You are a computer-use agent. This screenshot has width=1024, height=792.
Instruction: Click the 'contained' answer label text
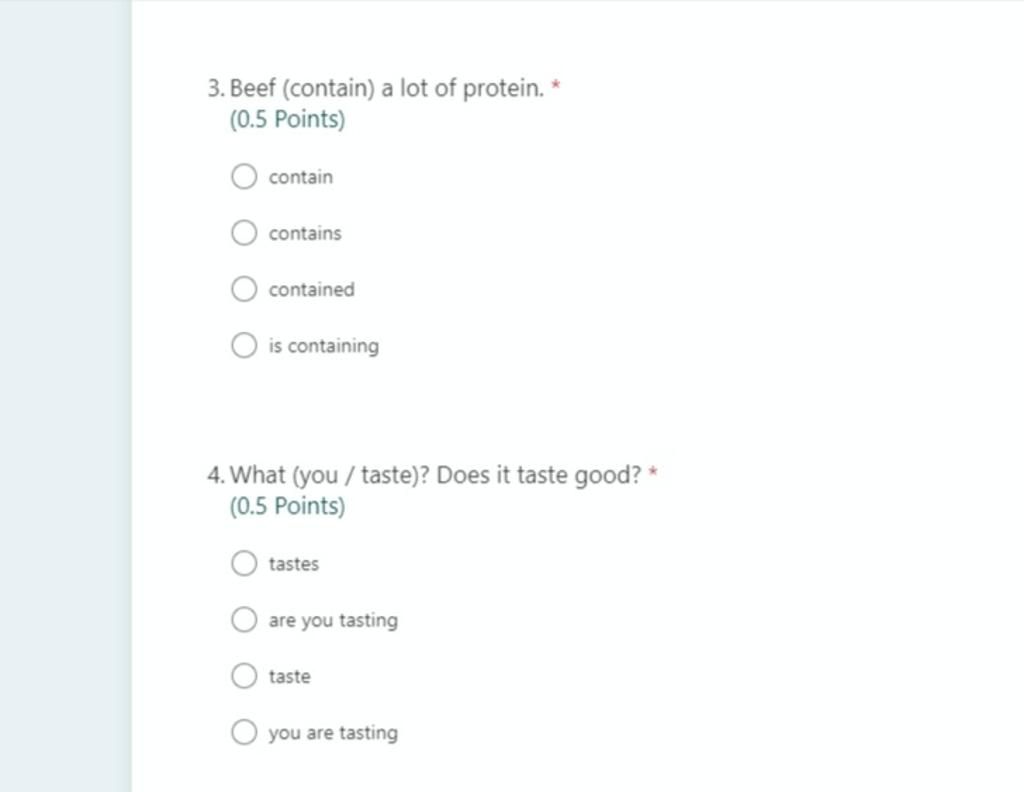(x=312, y=289)
